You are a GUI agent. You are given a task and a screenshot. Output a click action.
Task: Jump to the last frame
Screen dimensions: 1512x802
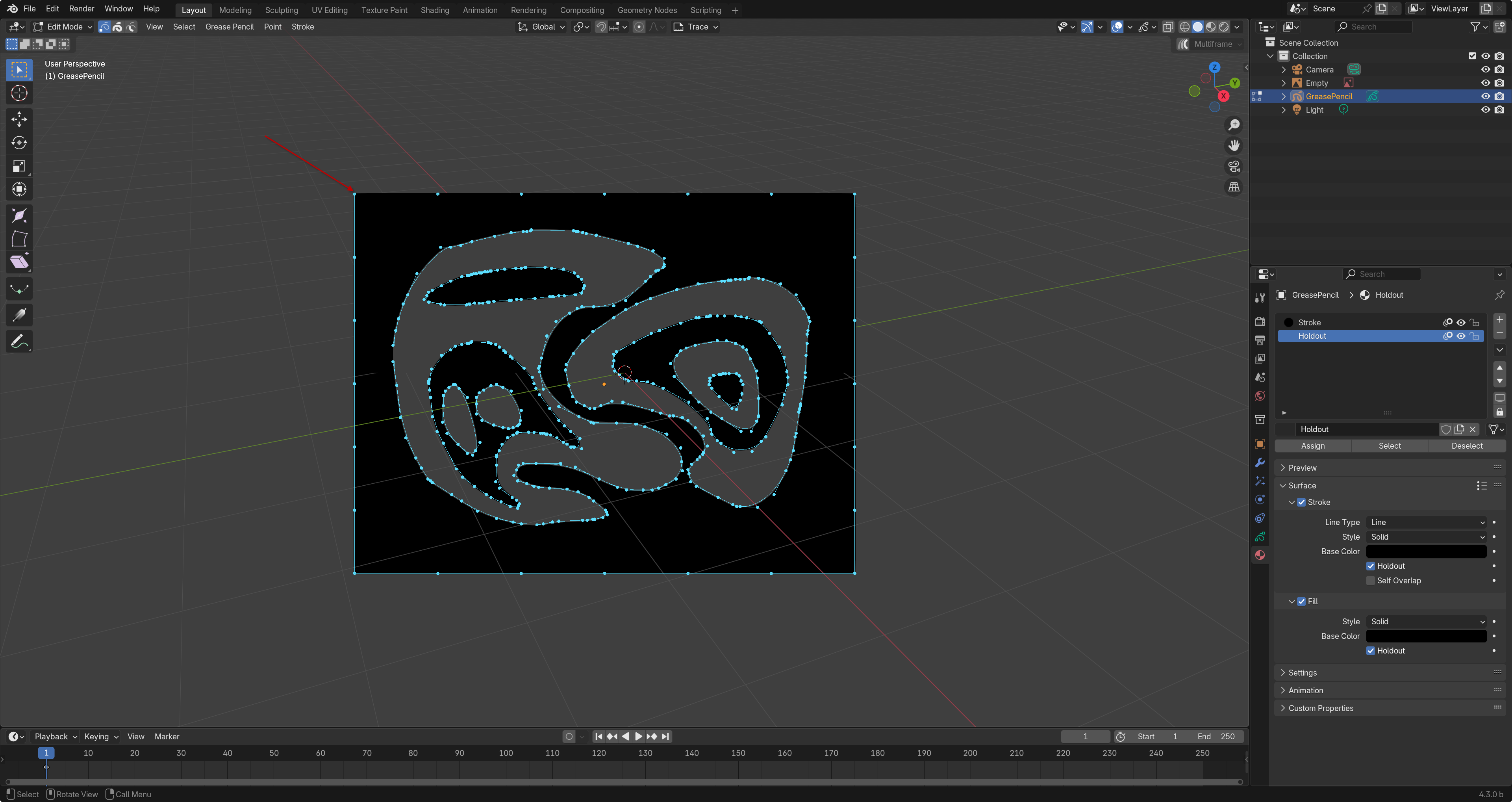[665, 736]
